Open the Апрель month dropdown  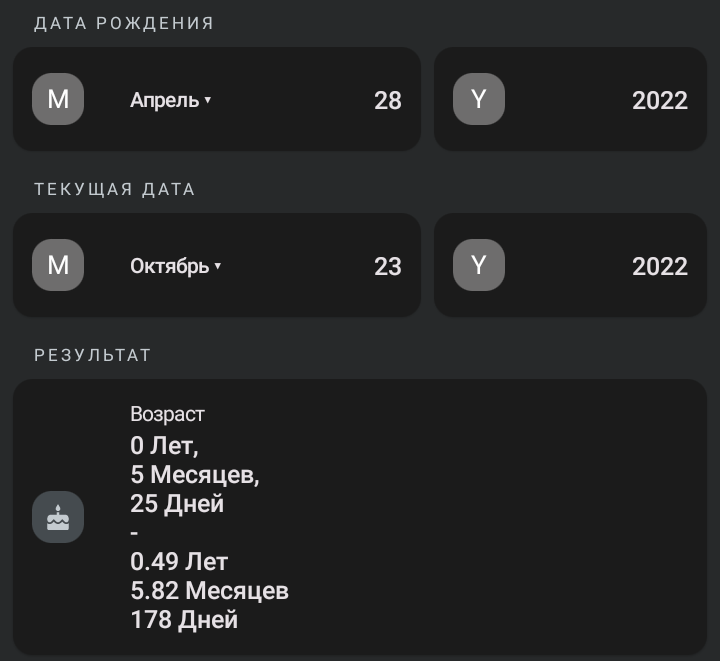pyautogui.click(x=170, y=100)
